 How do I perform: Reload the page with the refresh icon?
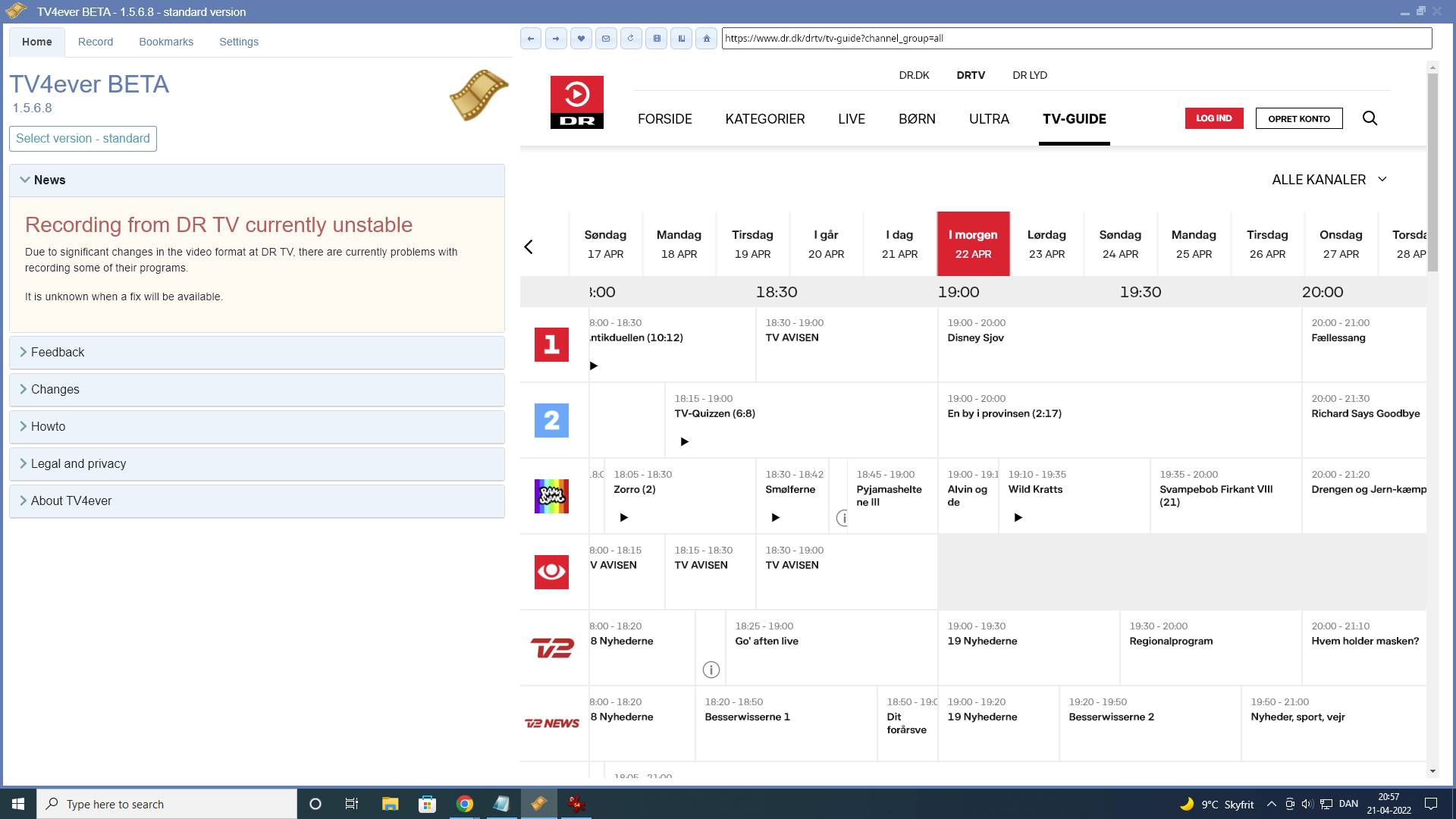tap(631, 39)
